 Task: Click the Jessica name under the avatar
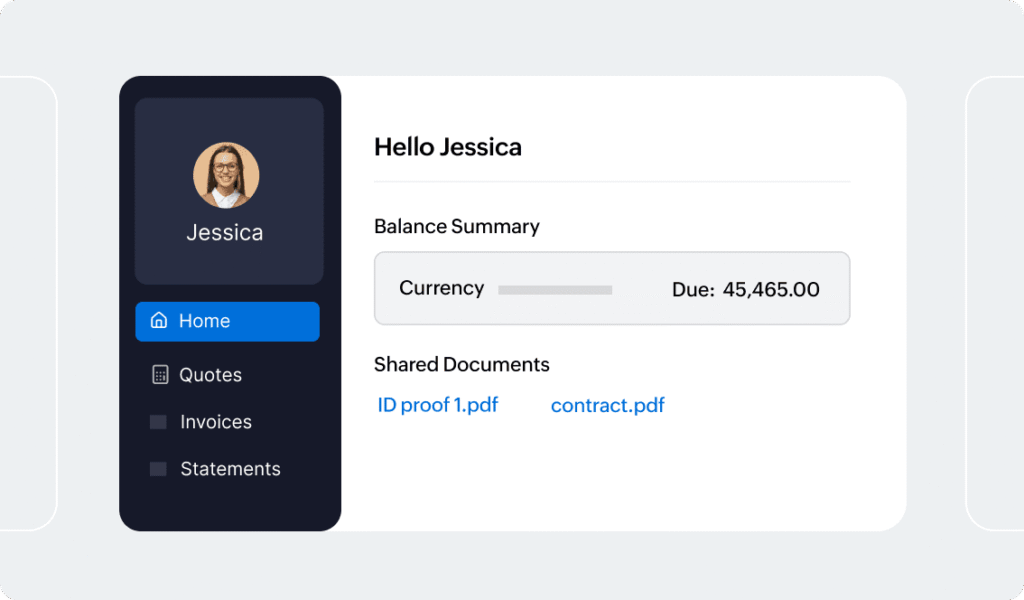pyautogui.click(x=225, y=233)
